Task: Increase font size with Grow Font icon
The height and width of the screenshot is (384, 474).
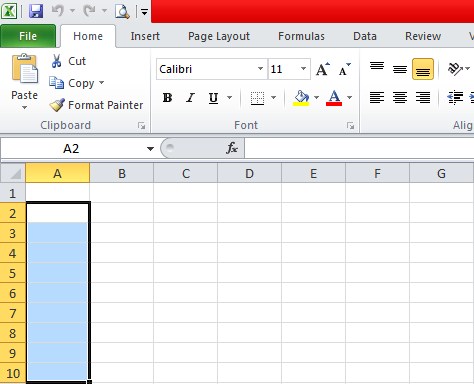Action: (x=323, y=69)
